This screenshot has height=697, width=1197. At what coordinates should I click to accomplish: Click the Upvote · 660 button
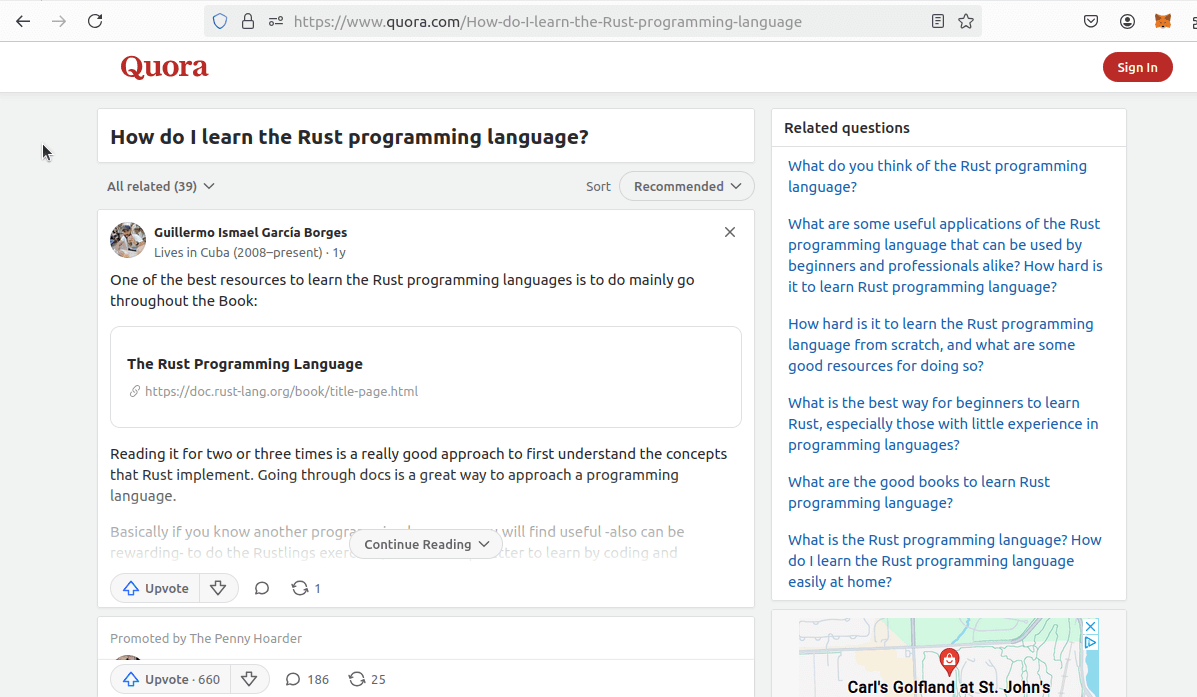click(172, 679)
